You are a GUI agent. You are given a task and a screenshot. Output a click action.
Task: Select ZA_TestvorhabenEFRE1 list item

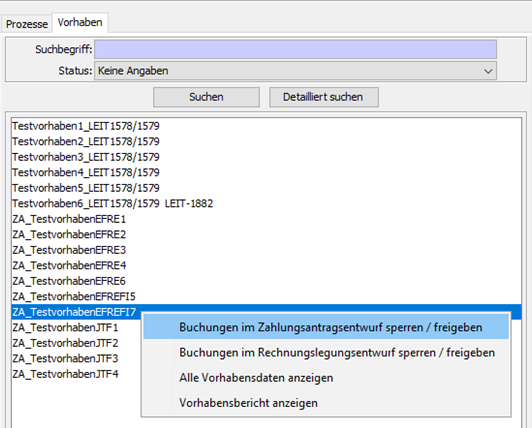[69, 219]
